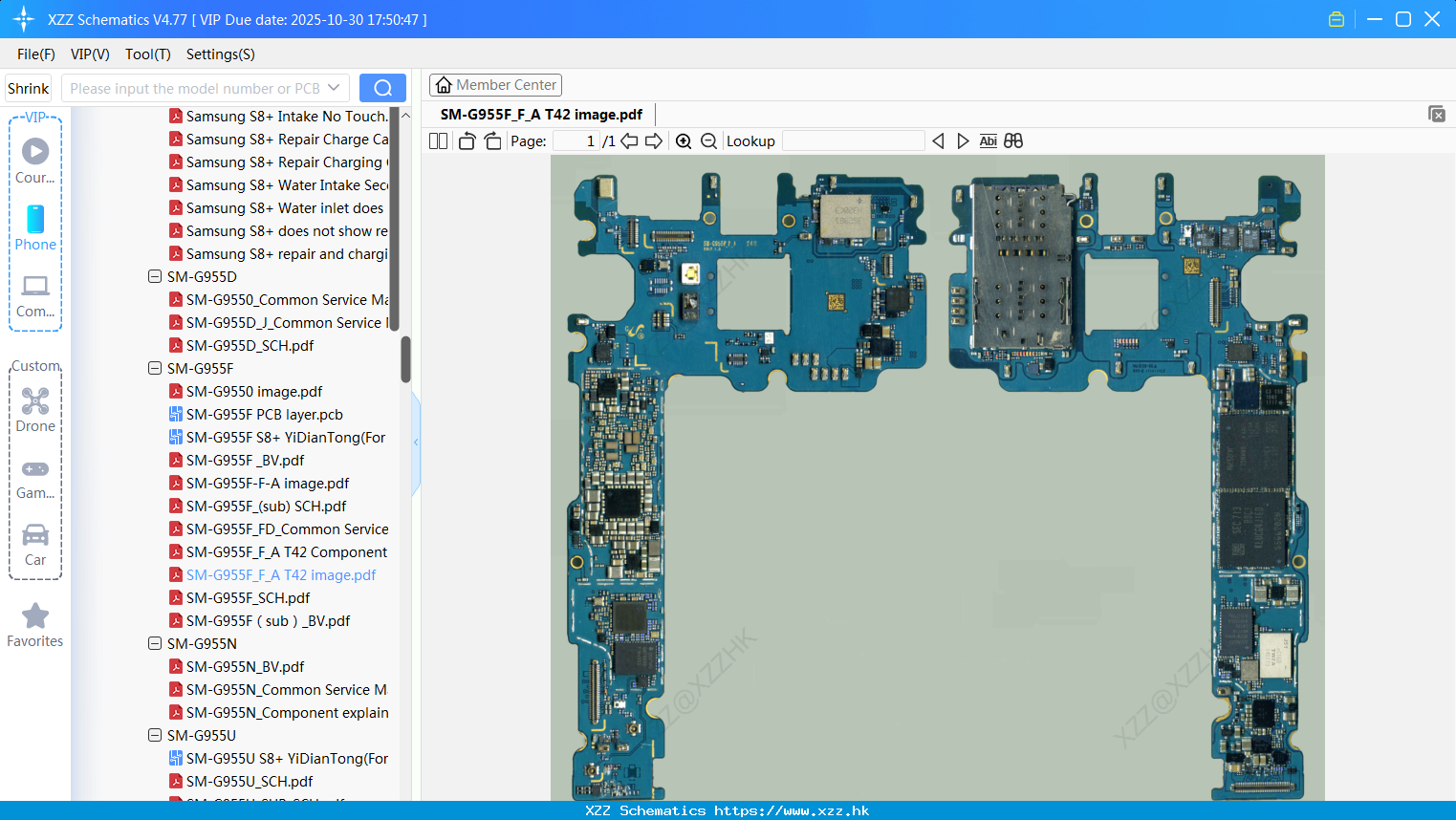Open the File(F) menu
The image size is (1456, 820).
[36, 54]
